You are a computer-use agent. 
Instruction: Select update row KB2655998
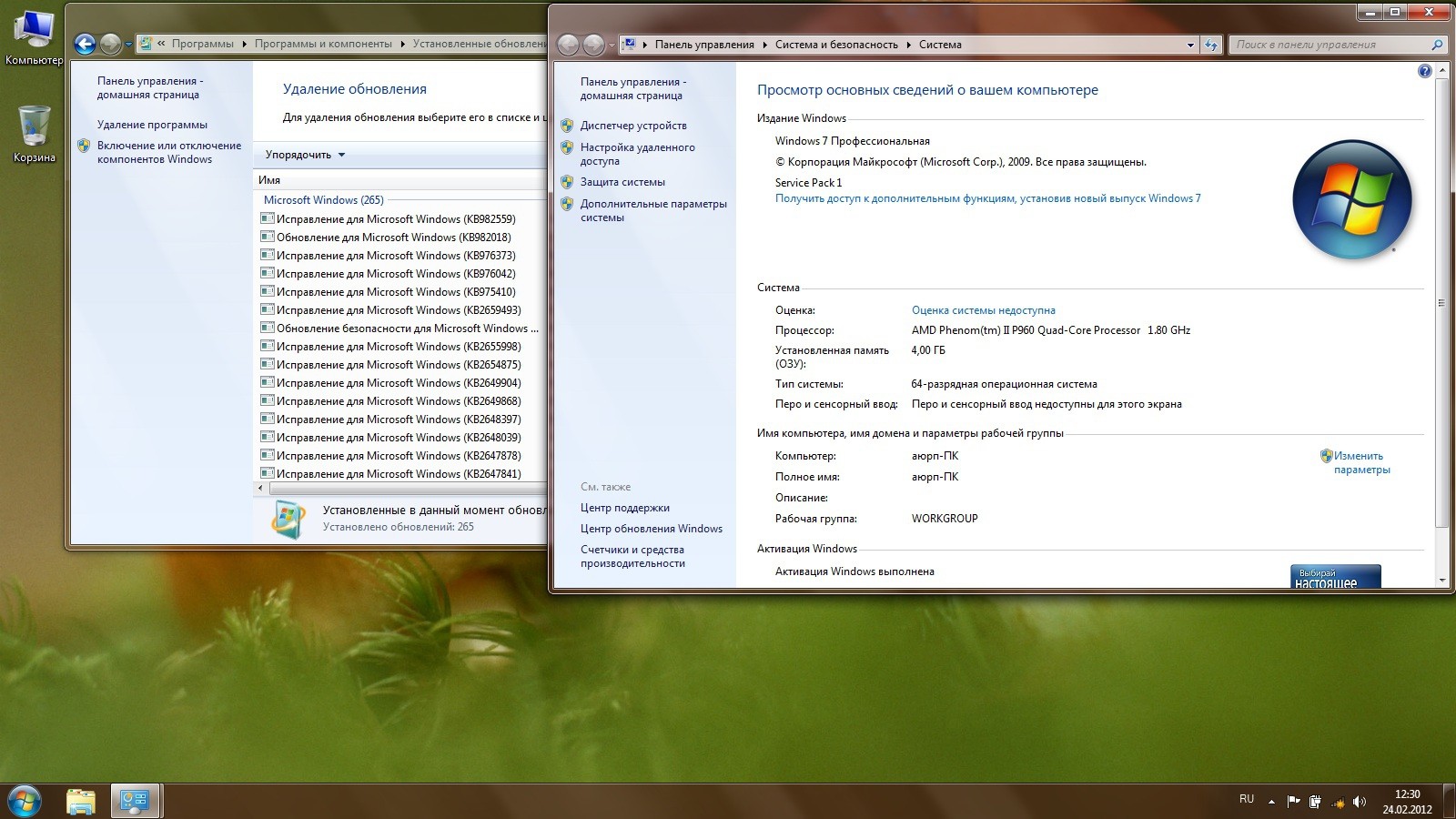click(x=399, y=347)
